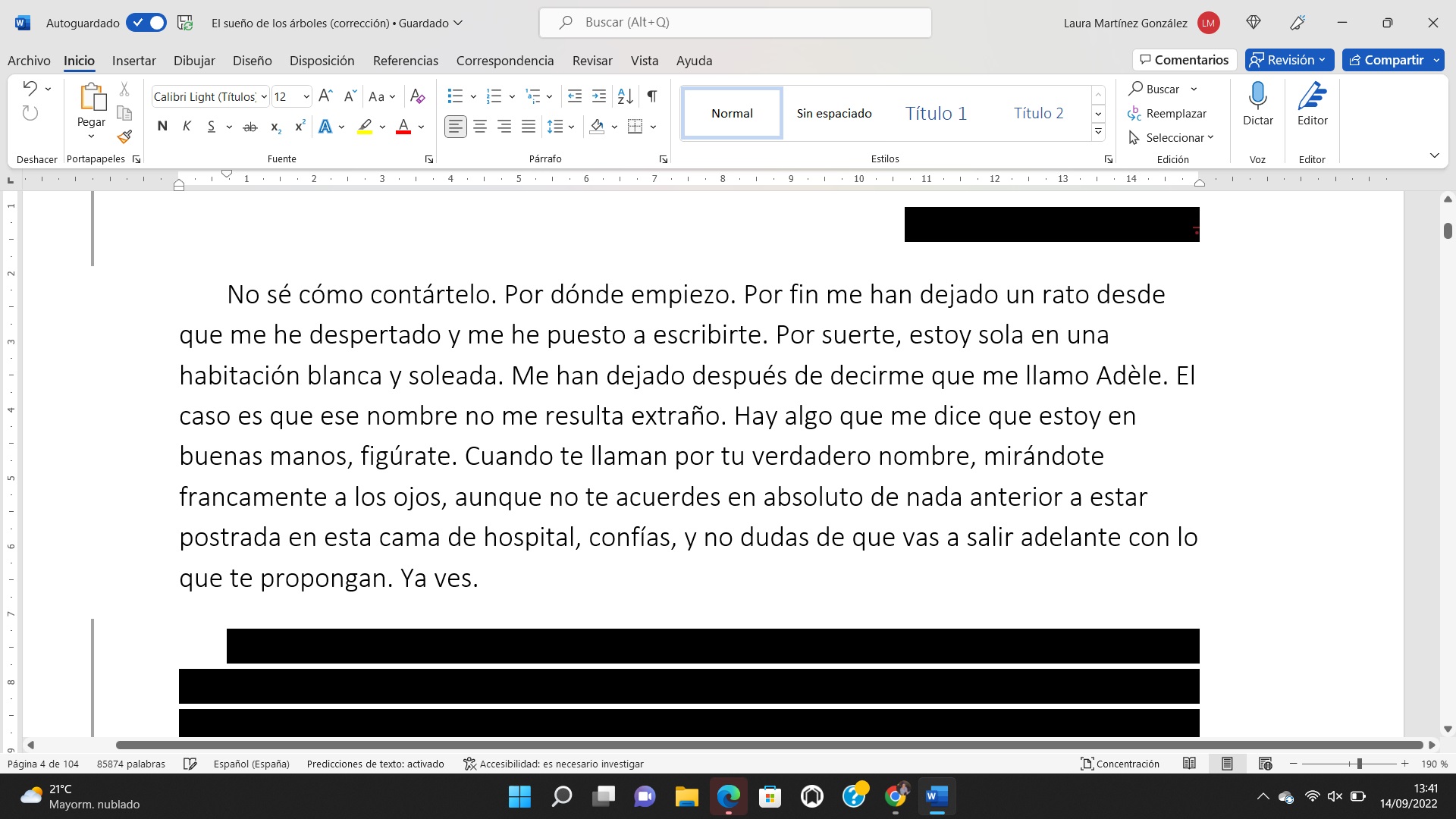
Task: Click the Format Painter brush icon
Action: [x=125, y=137]
